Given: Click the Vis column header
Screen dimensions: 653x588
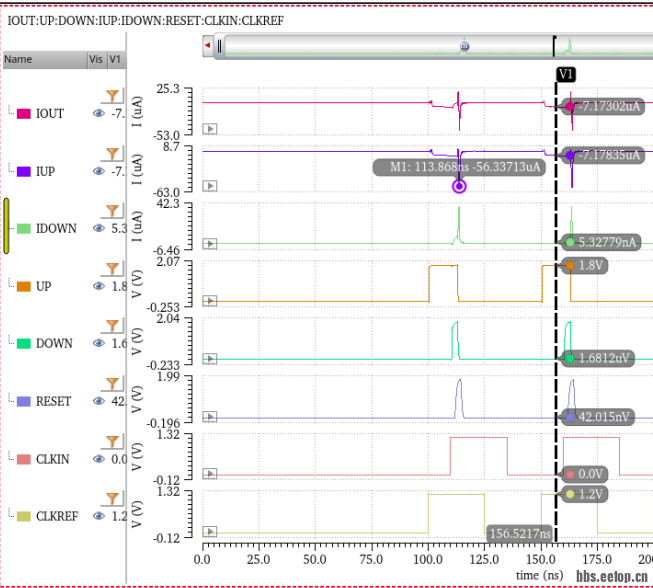Looking at the screenshot, I should coord(96,59).
